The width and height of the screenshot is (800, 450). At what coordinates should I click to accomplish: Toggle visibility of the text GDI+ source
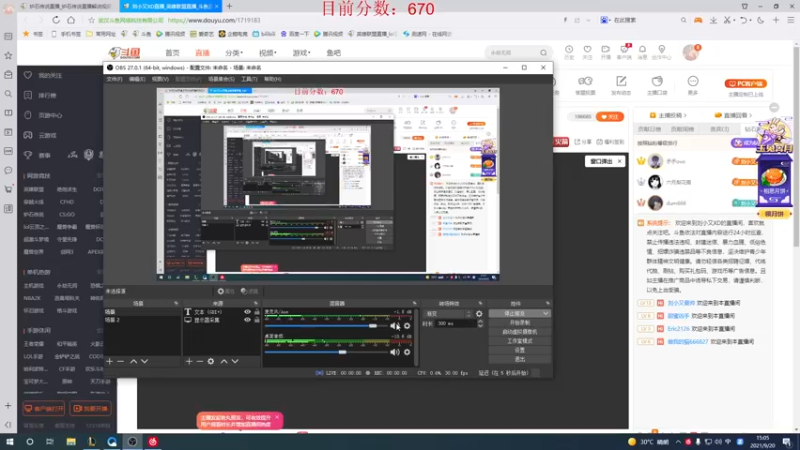247,312
